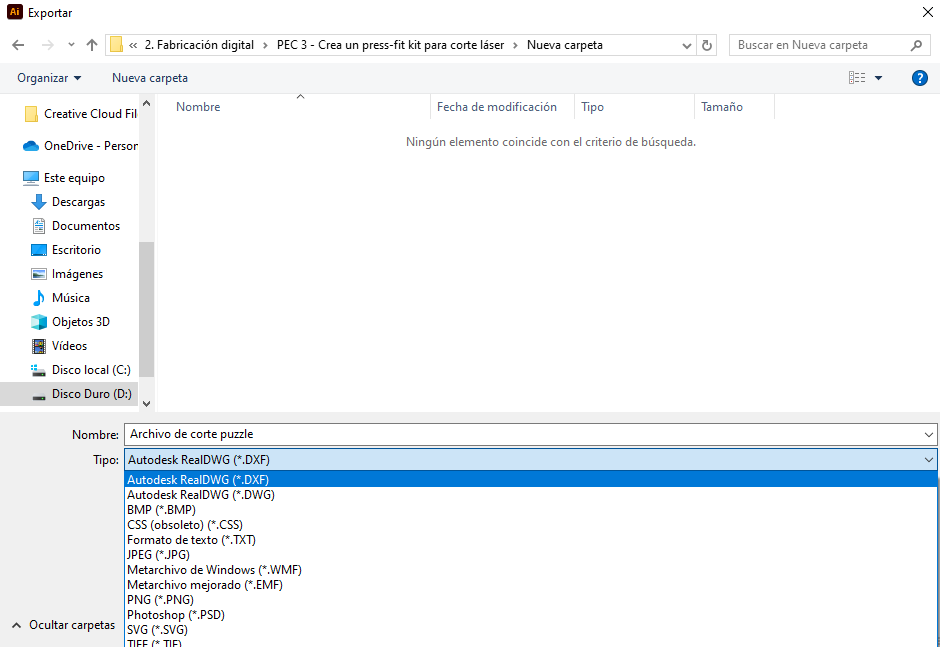Image resolution: width=940 pixels, height=647 pixels.
Task: Open Objetos 3D folder
Action: [x=70, y=322]
